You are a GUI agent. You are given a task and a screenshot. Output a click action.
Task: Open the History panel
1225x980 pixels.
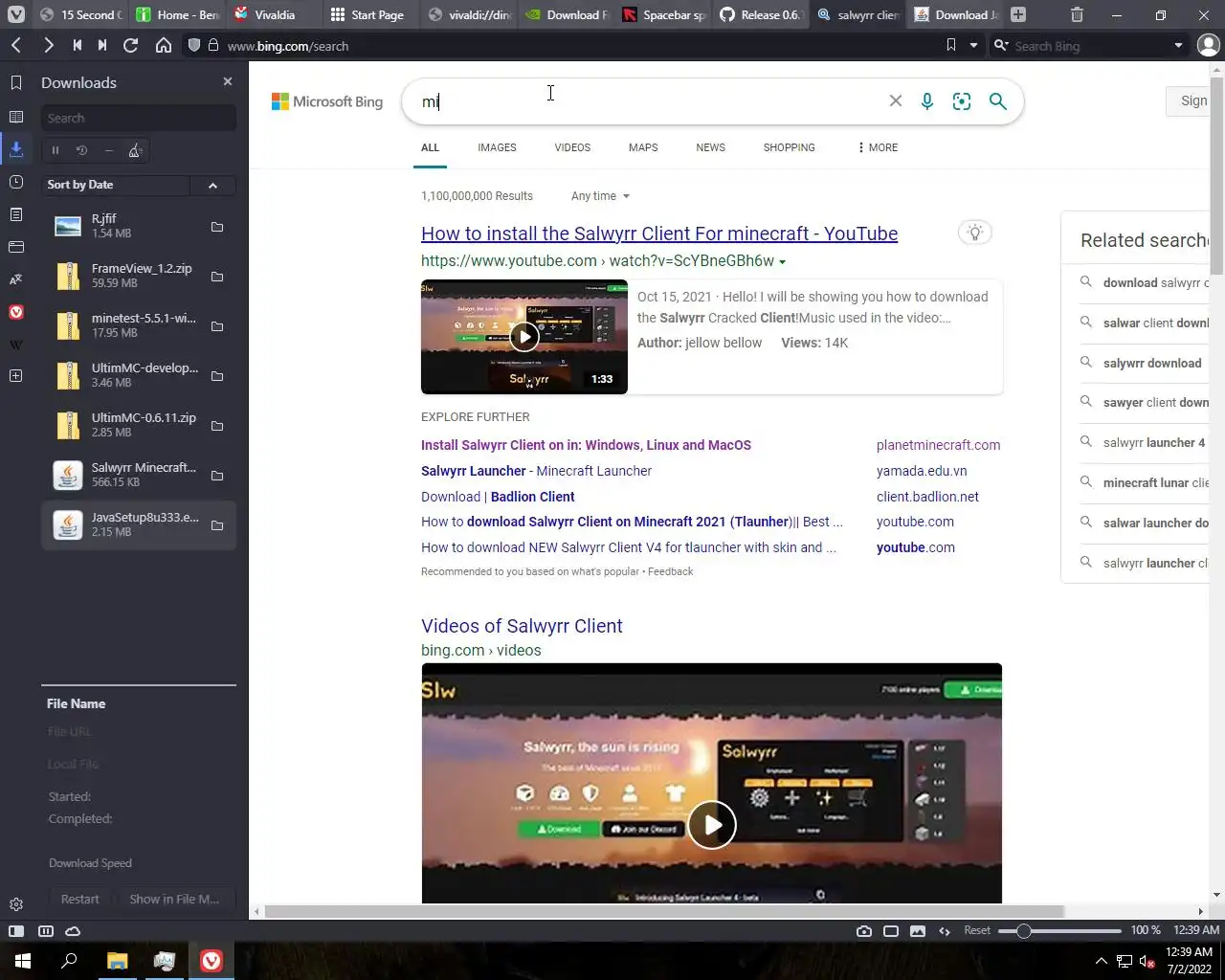click(x=16, y=182)
